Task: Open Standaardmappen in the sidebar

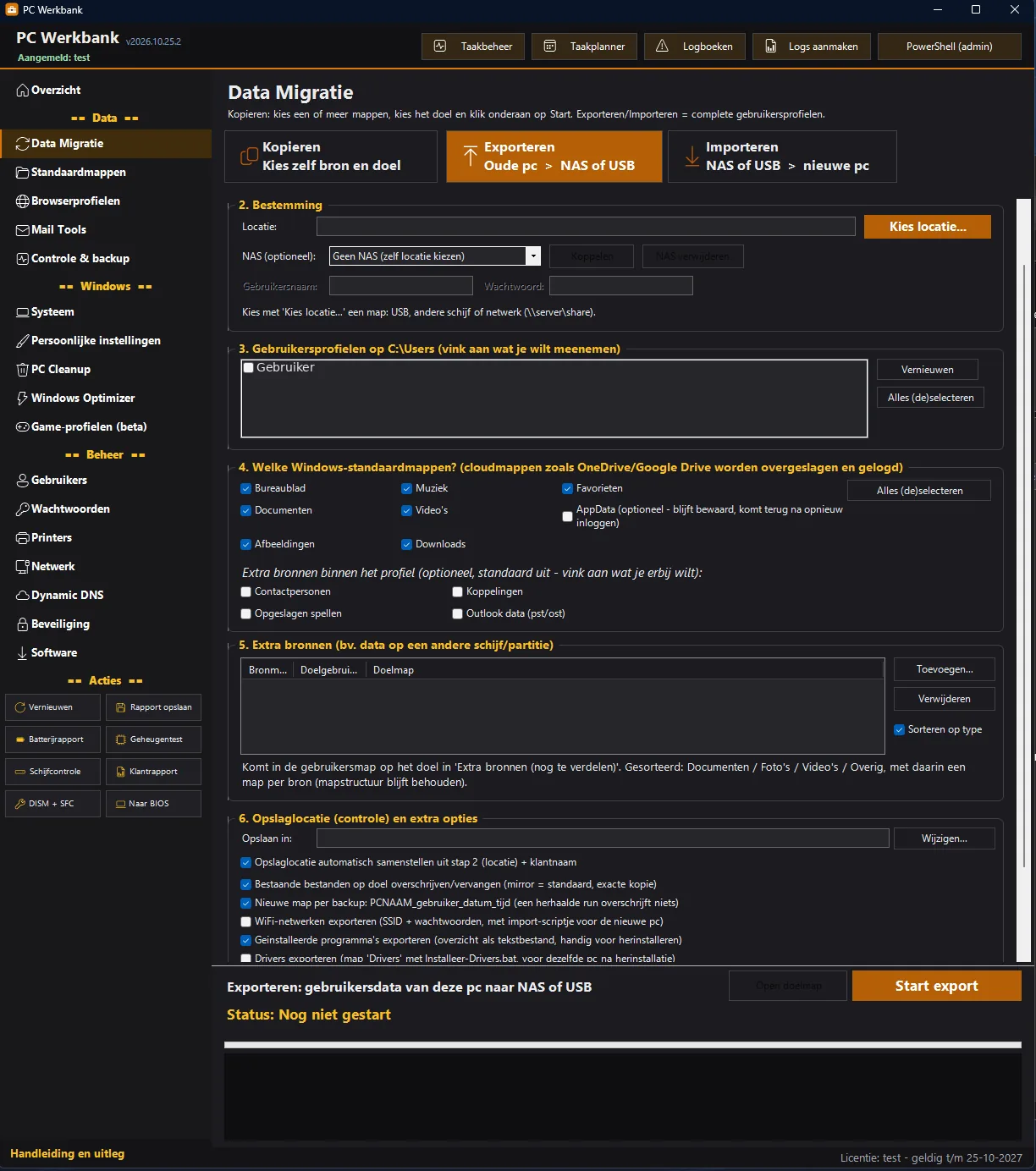Action: [x=106, y=173]
